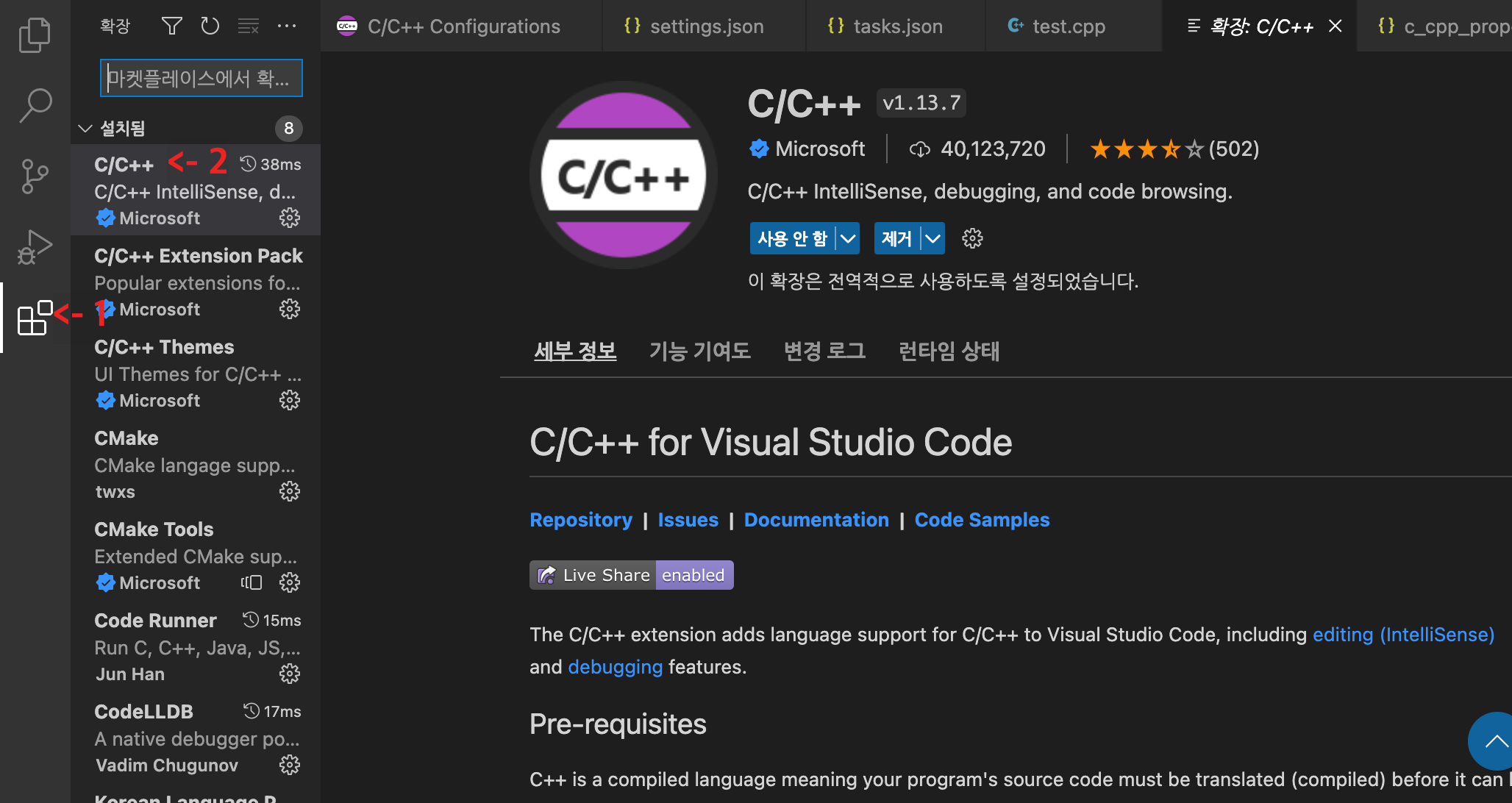Click the installed count badge 8

click(289, 129)
